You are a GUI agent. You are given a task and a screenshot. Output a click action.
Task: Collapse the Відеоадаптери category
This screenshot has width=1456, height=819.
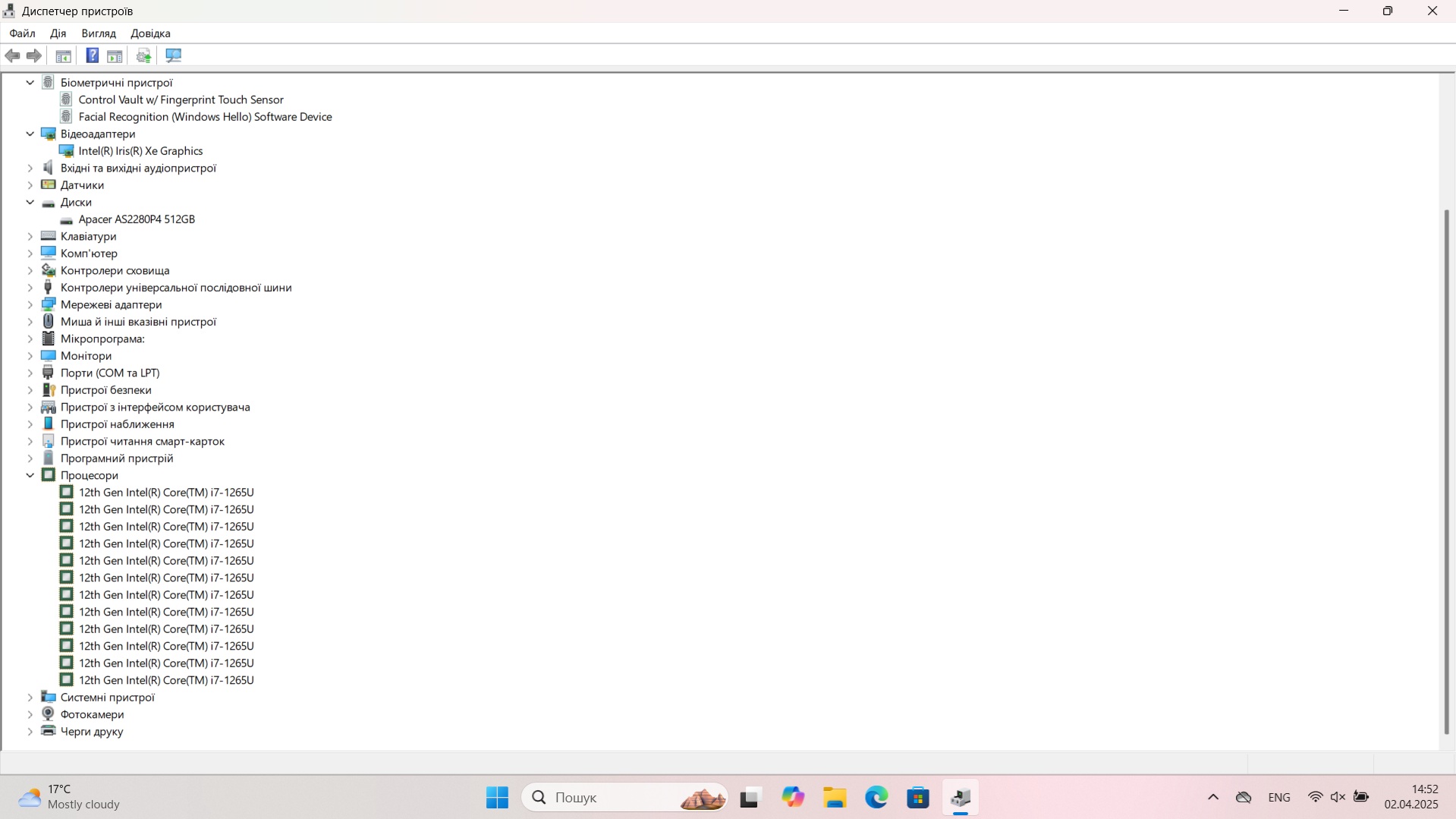click(30, 134)
